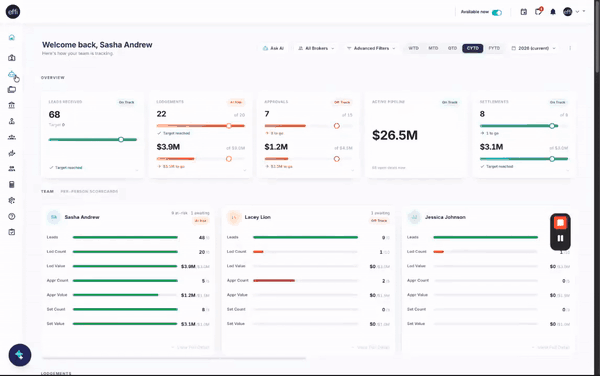
Task: Open the Advanced Filters dropdown
Action: click(x=371, y=48)
